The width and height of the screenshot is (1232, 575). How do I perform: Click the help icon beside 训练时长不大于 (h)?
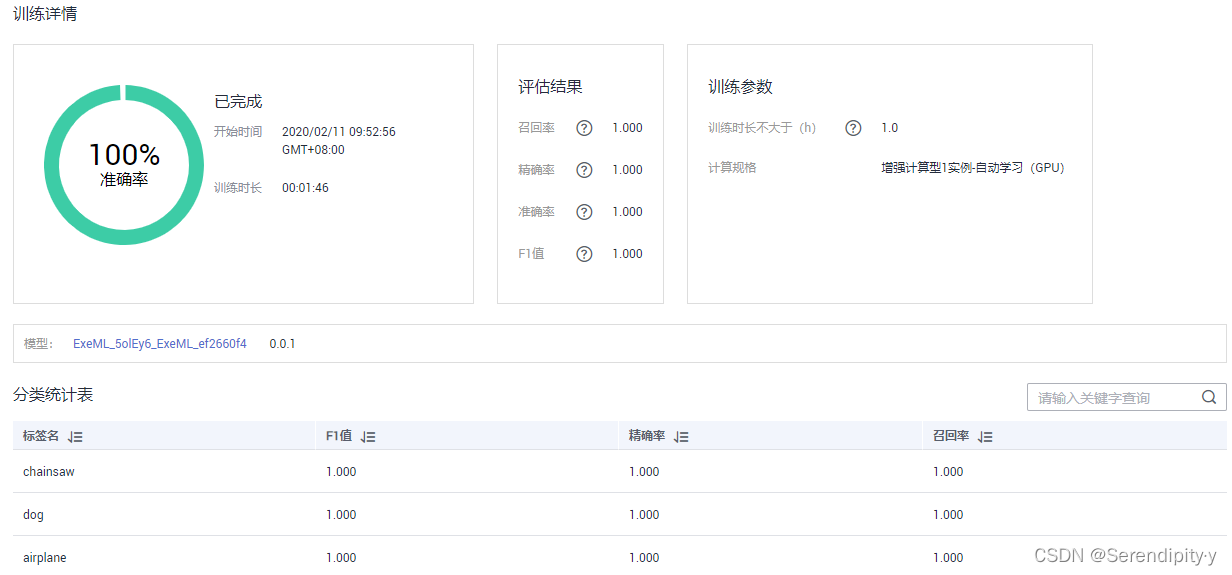click(x=853, y=128)
